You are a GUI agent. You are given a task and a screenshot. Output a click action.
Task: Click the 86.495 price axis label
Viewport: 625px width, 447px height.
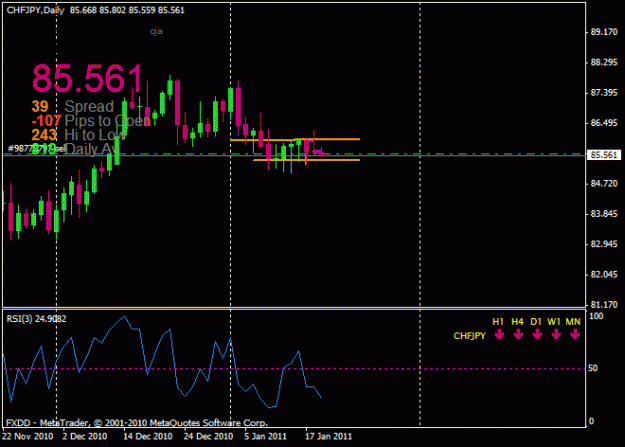coord(603,123)
